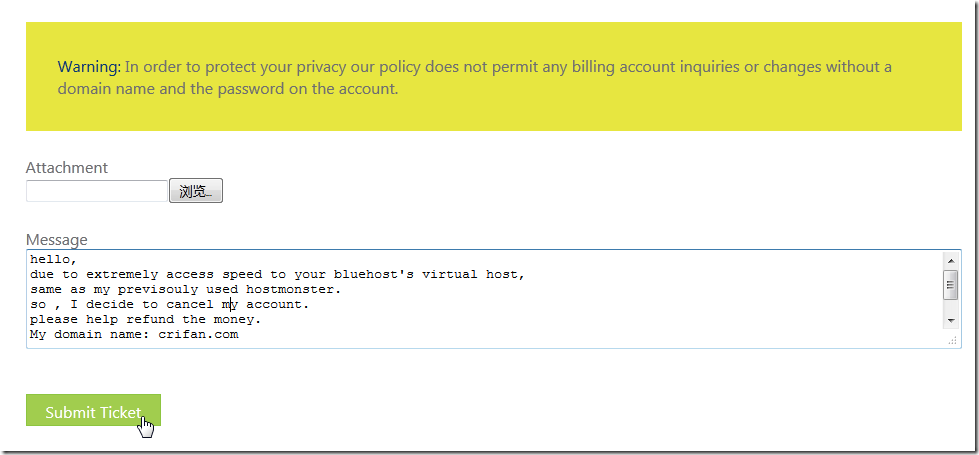Screen dimensions: 979x455
Task: Click the word "hostmonster" in the message
Action: coord(289,289)
